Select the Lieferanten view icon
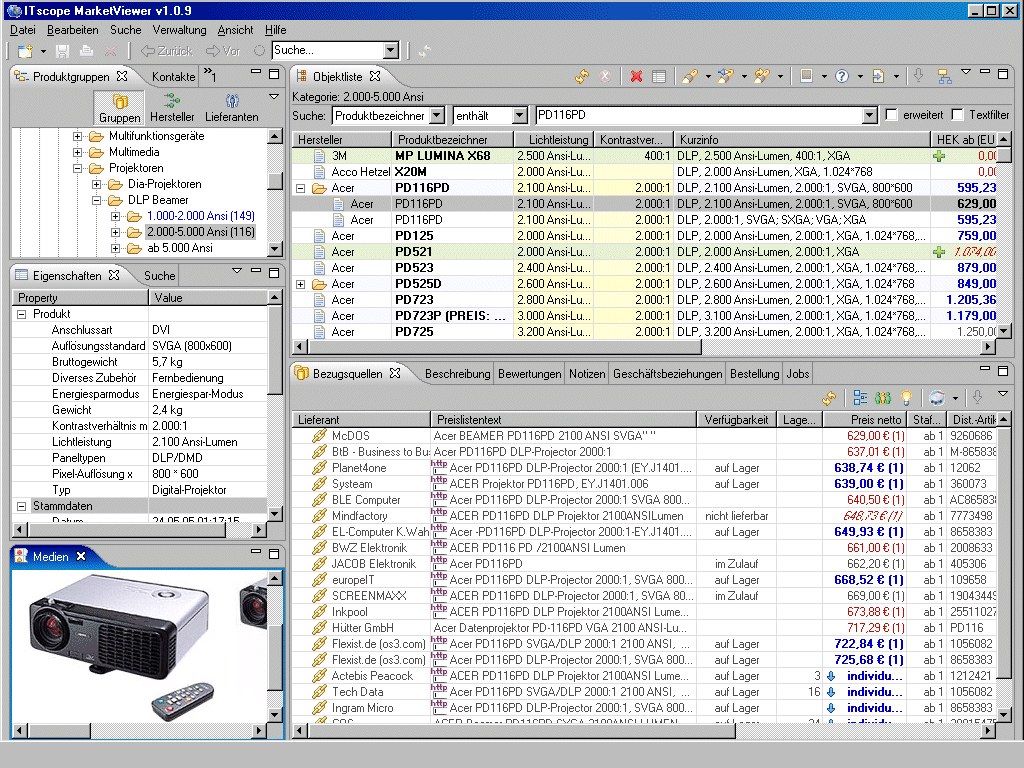The width and height of the screenshot is (1024, 768). click(x=231, y=108)
